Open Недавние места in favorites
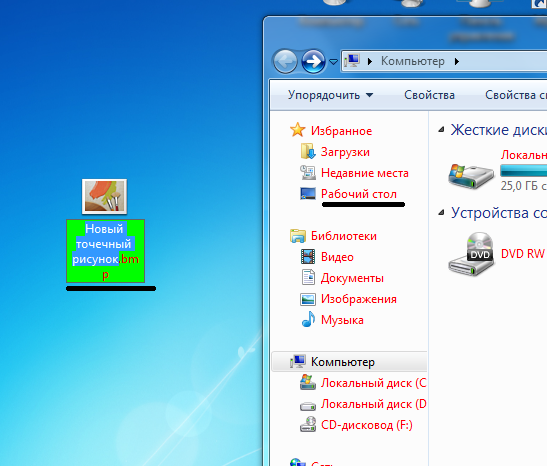This screenshot has height=466, width=547. click(365, 173)
